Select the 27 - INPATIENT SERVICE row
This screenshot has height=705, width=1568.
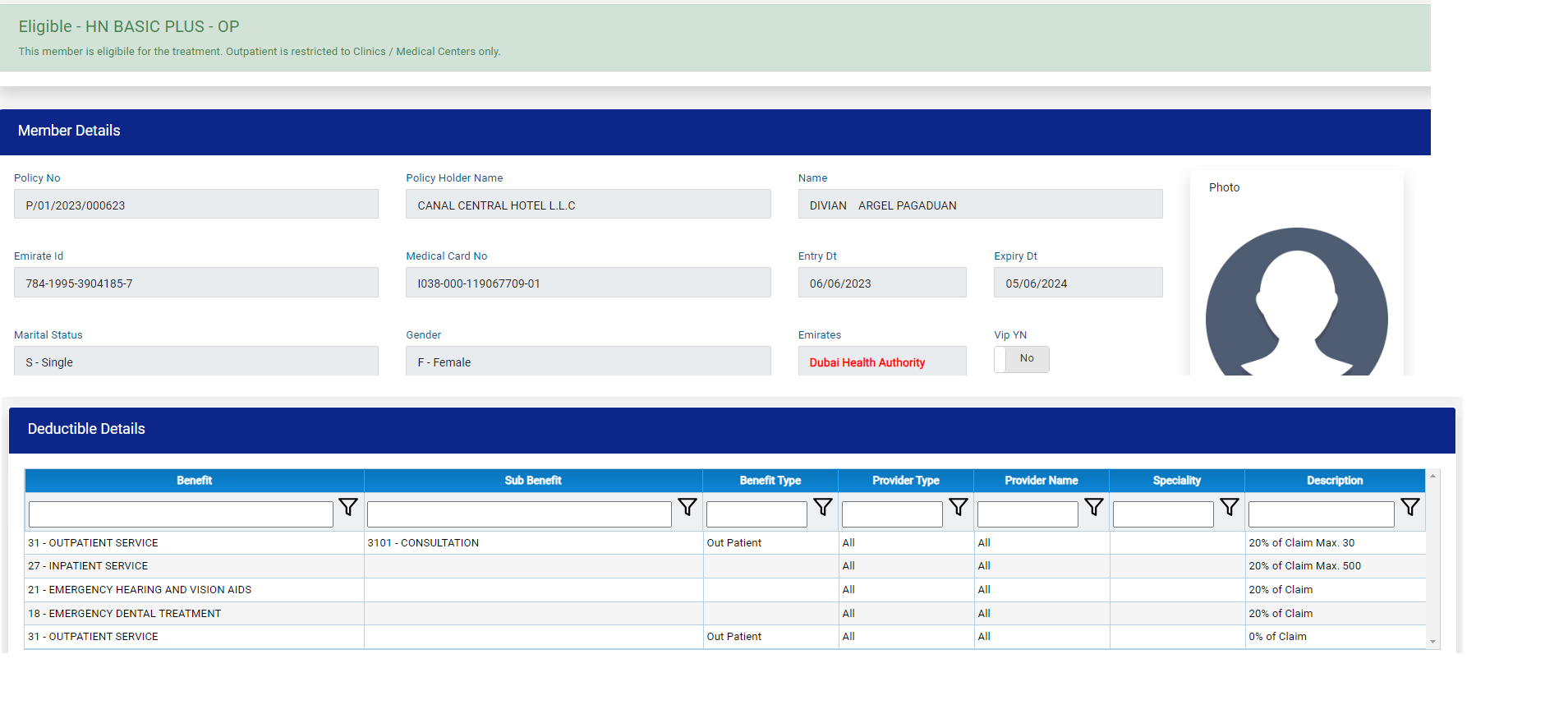195,566
